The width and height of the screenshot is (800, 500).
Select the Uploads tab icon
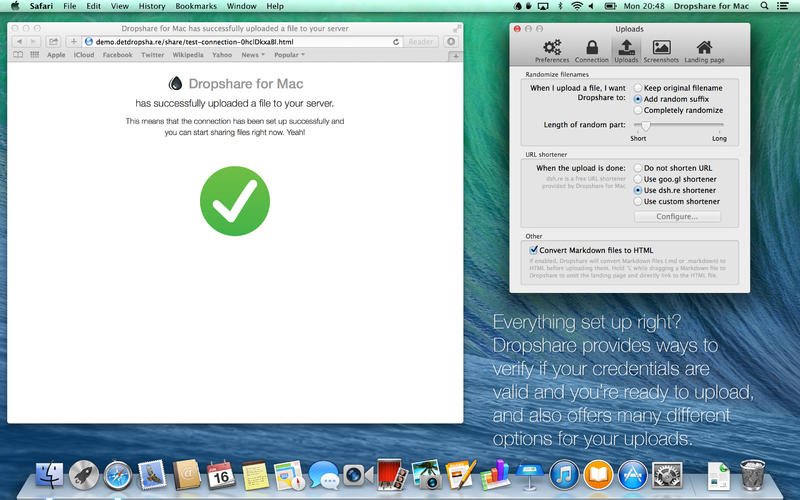click(x=626, y=51)
